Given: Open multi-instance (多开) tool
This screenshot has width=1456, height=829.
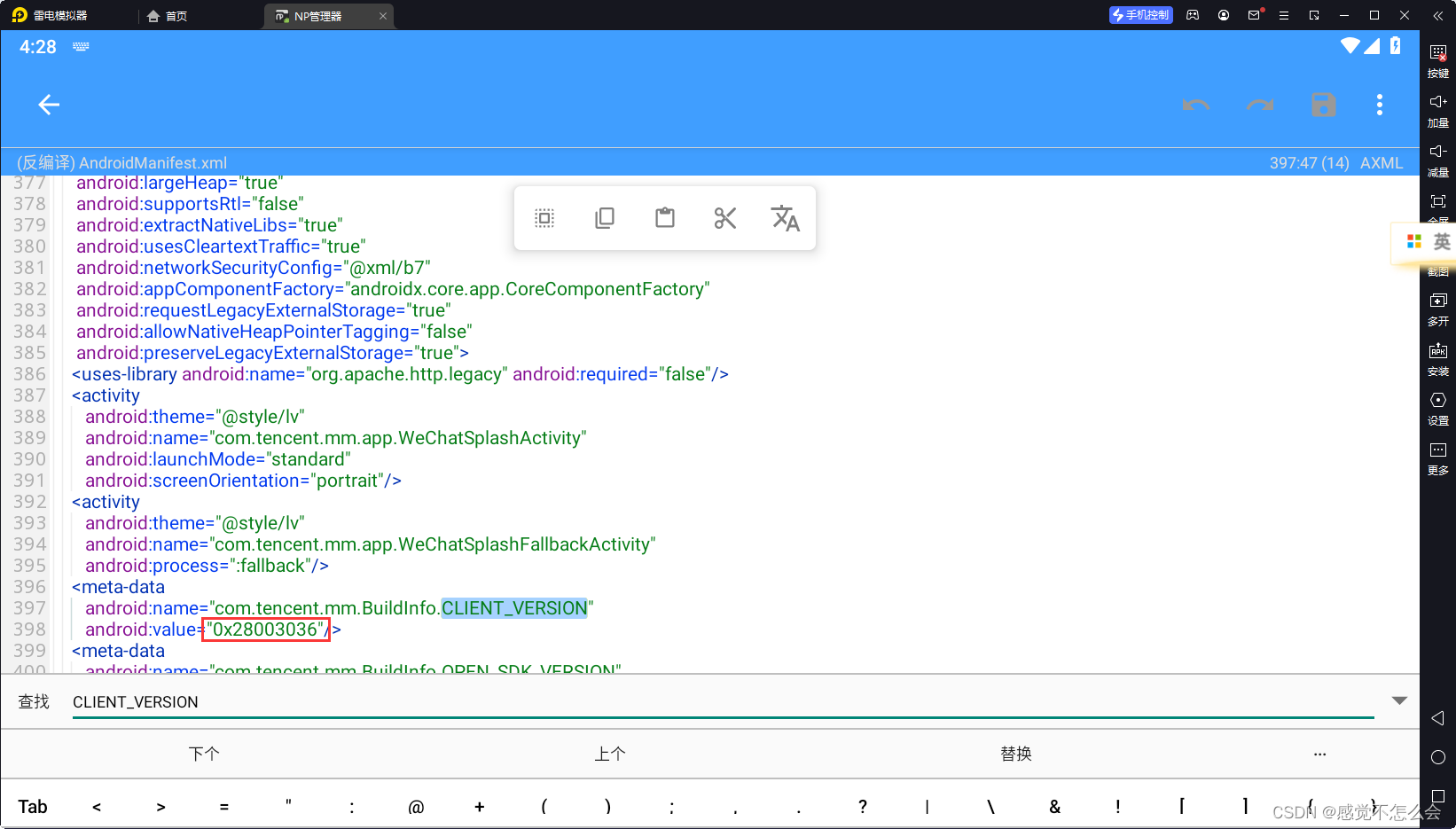Looking at the screenshot, I should [x=1438, y=309].
